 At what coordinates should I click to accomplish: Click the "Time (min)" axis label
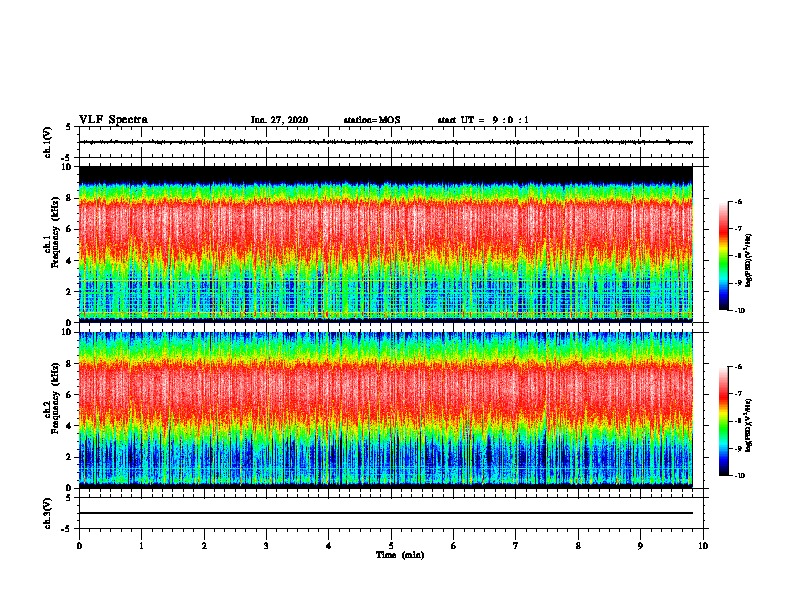coord(400,555)
